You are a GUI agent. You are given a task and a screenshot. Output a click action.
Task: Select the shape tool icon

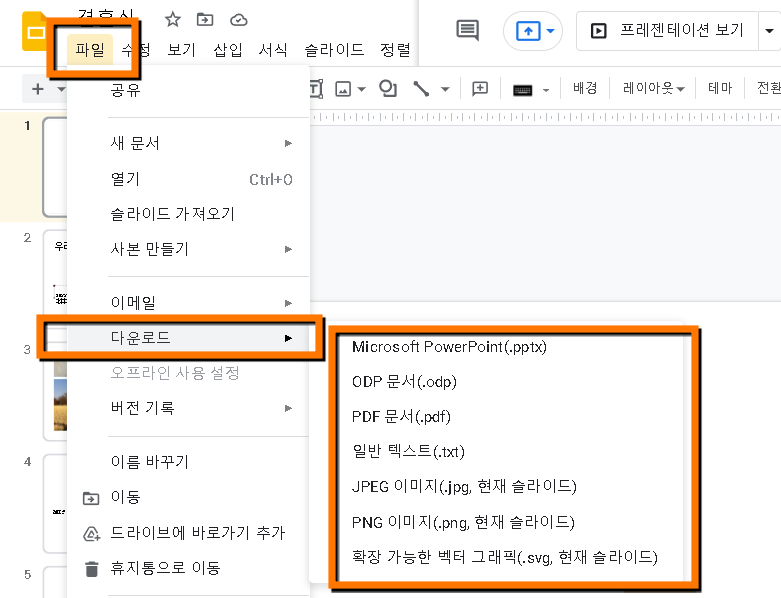pyautogui.click(x=388, y=89)
